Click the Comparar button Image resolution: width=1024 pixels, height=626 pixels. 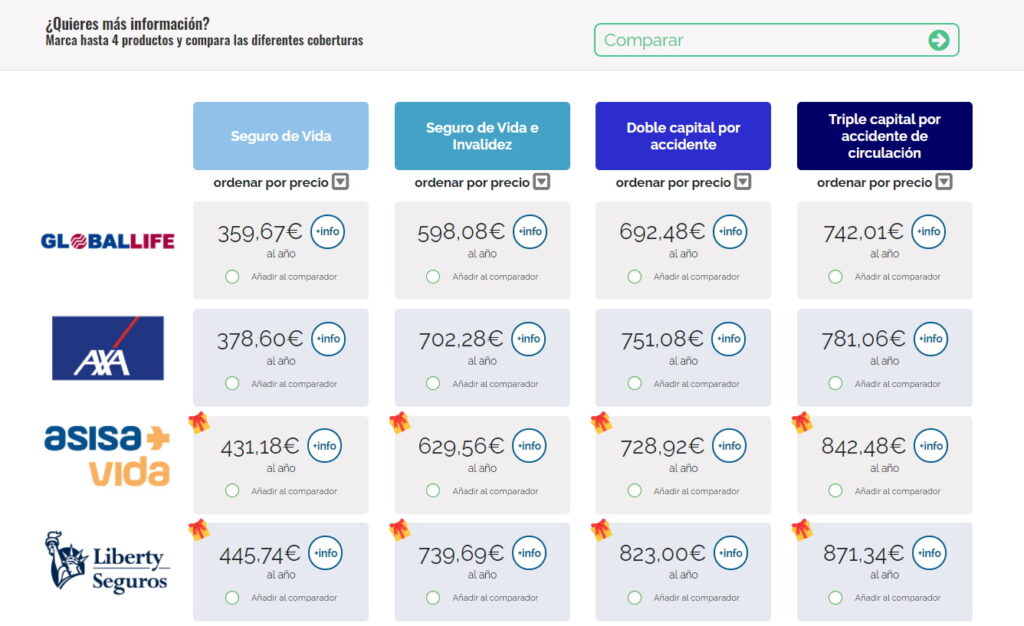[x=776, y=40]
